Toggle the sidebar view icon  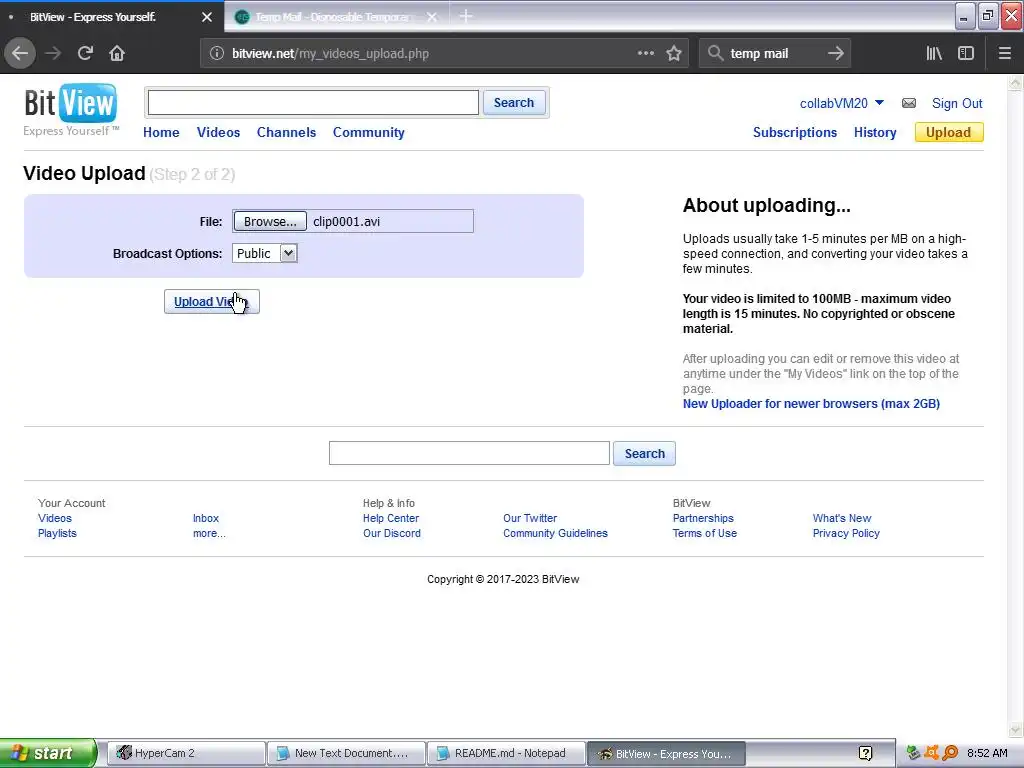pos(966,54)
